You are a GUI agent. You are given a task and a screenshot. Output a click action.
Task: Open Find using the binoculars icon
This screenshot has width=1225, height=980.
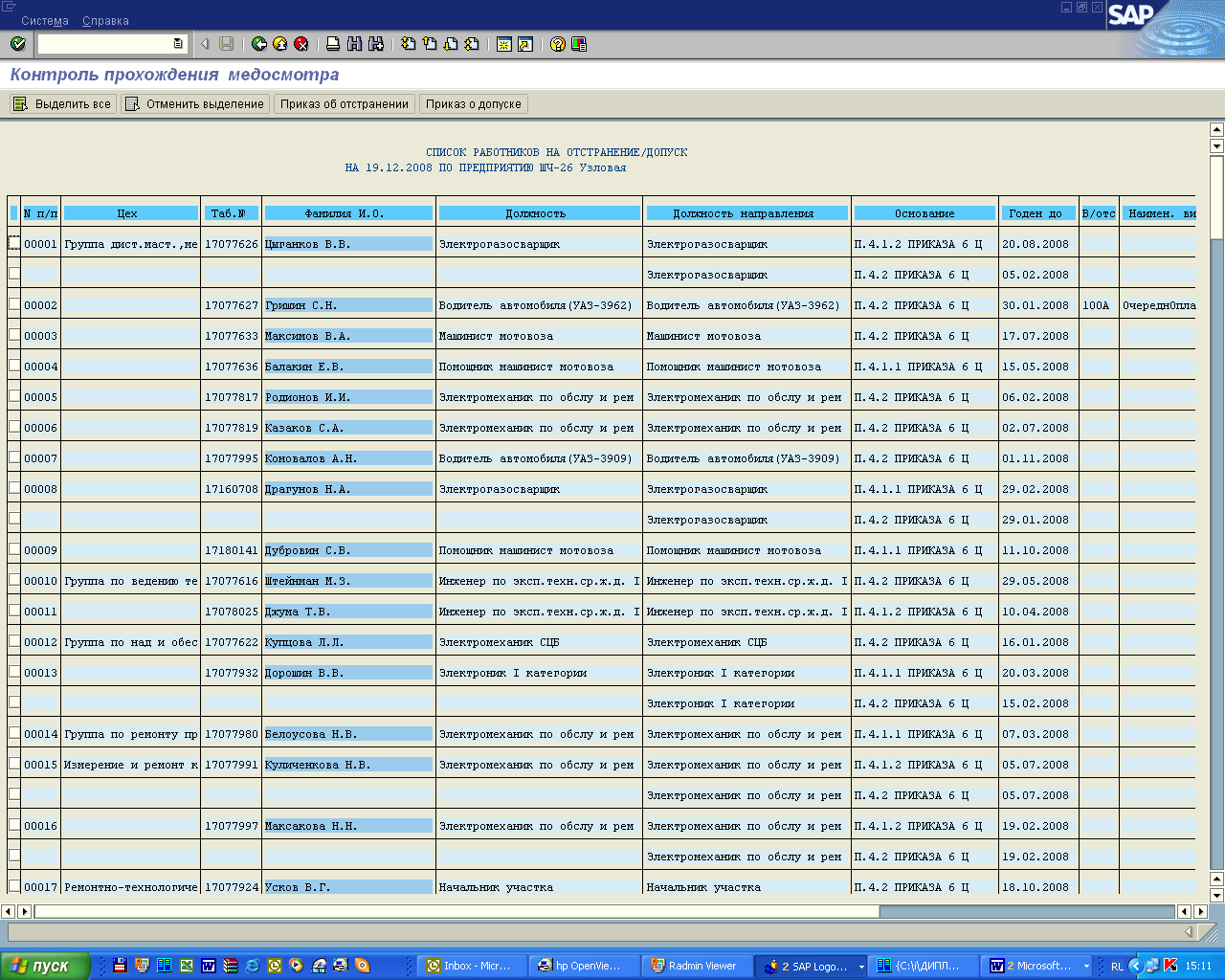354,44
